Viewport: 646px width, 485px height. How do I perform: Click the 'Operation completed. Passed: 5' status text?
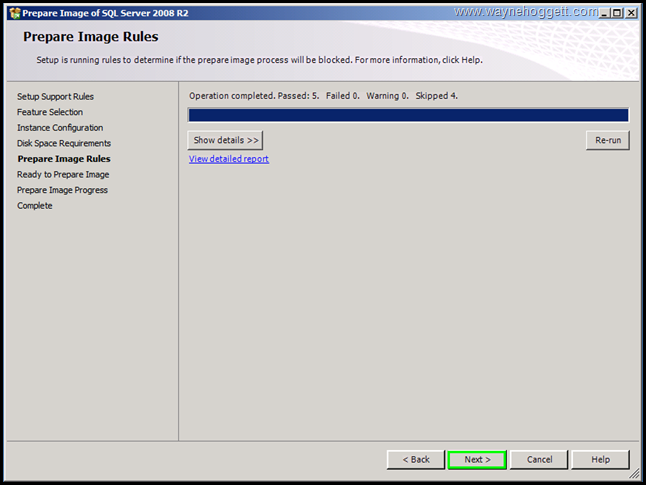(x=254, y=96)
